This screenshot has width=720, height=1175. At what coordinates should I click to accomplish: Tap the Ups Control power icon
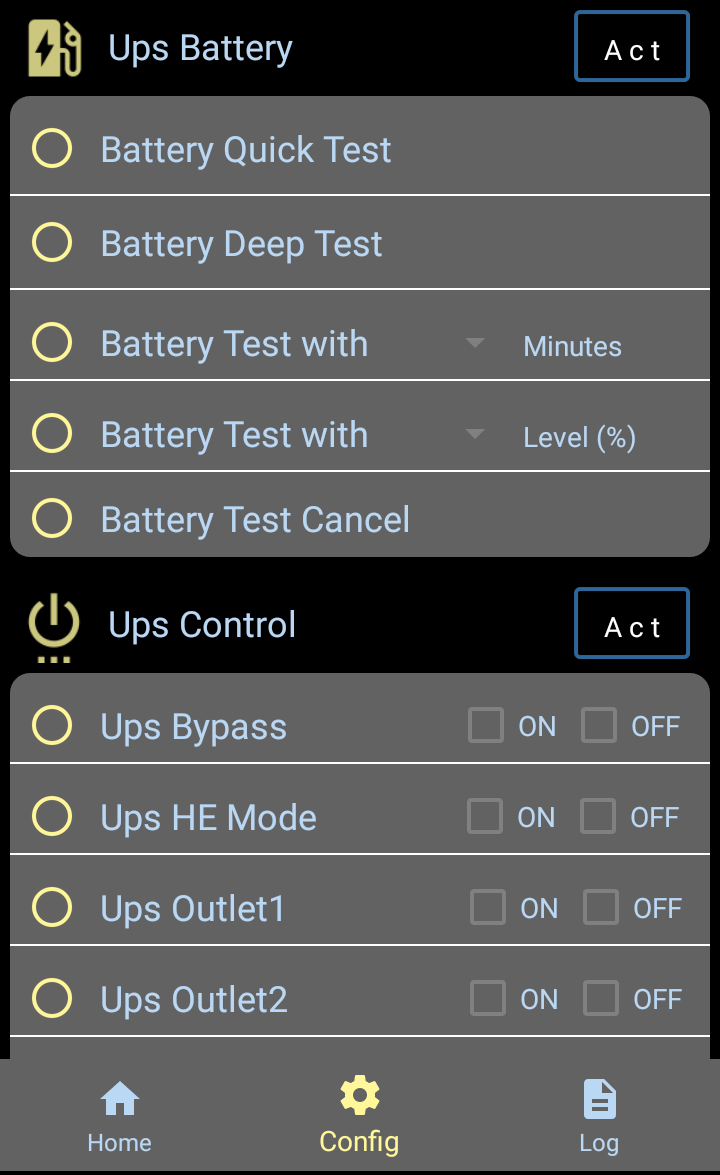point(54,626)
